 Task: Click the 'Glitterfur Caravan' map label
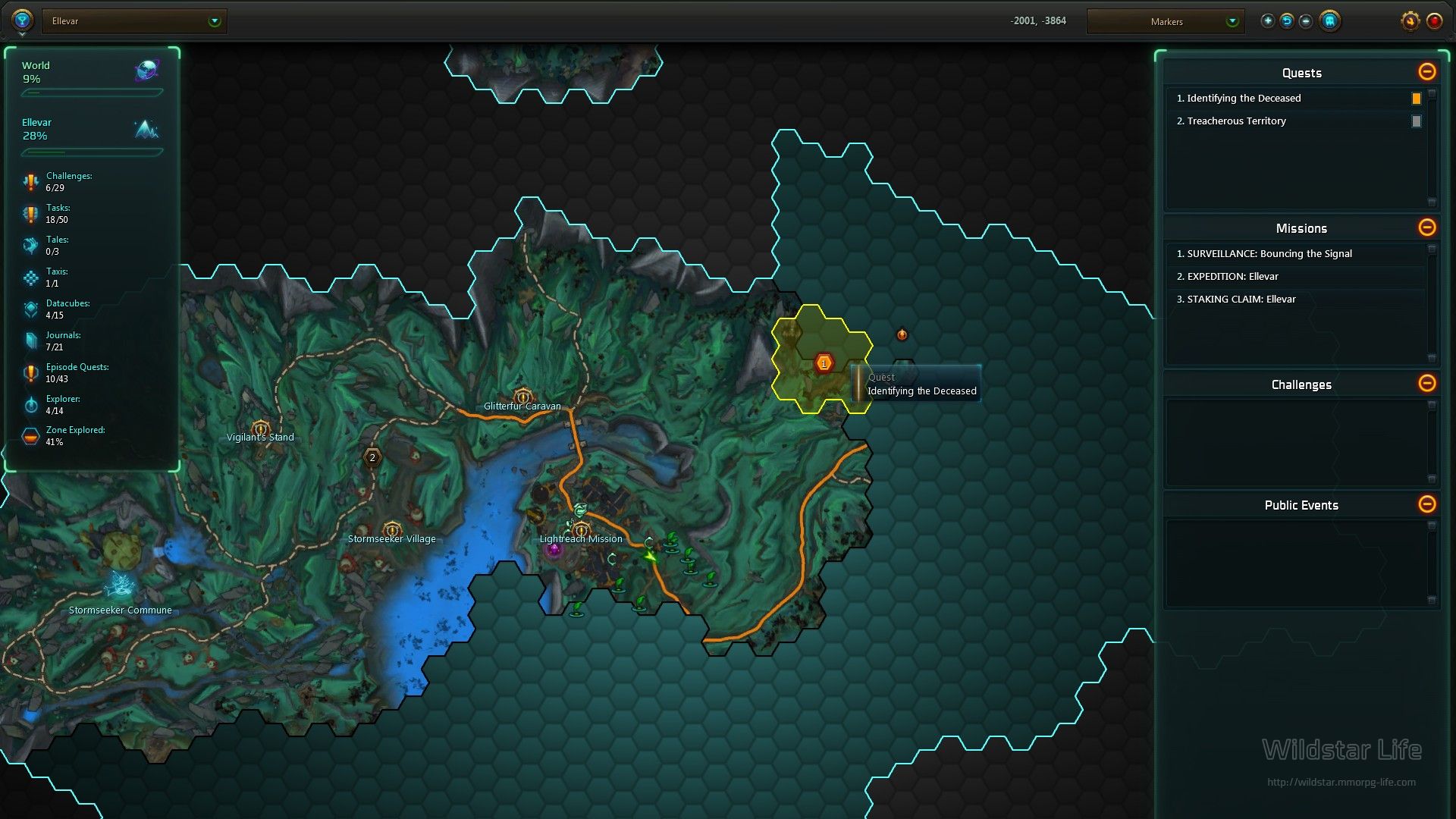click(522, 406)
